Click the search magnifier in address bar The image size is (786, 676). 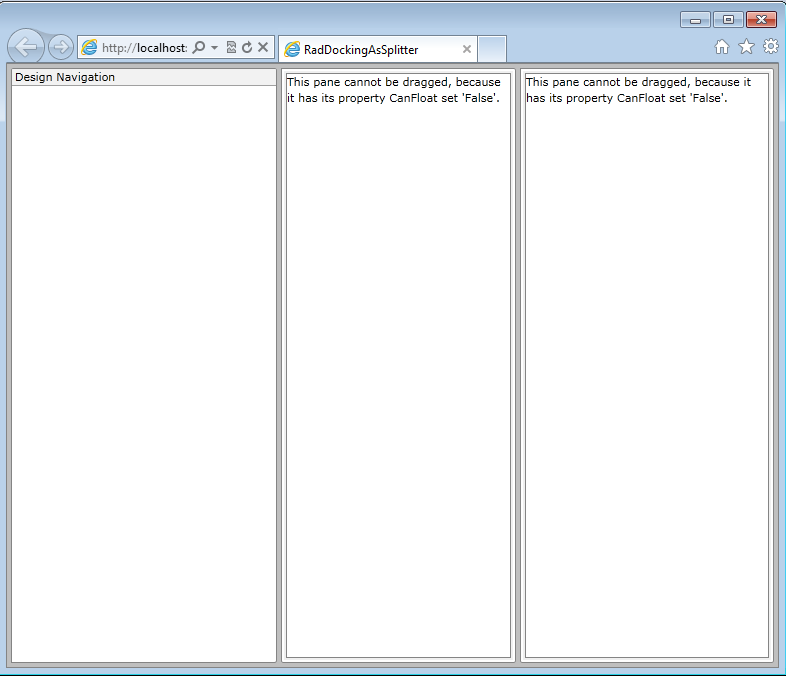(x=199, y=47)
